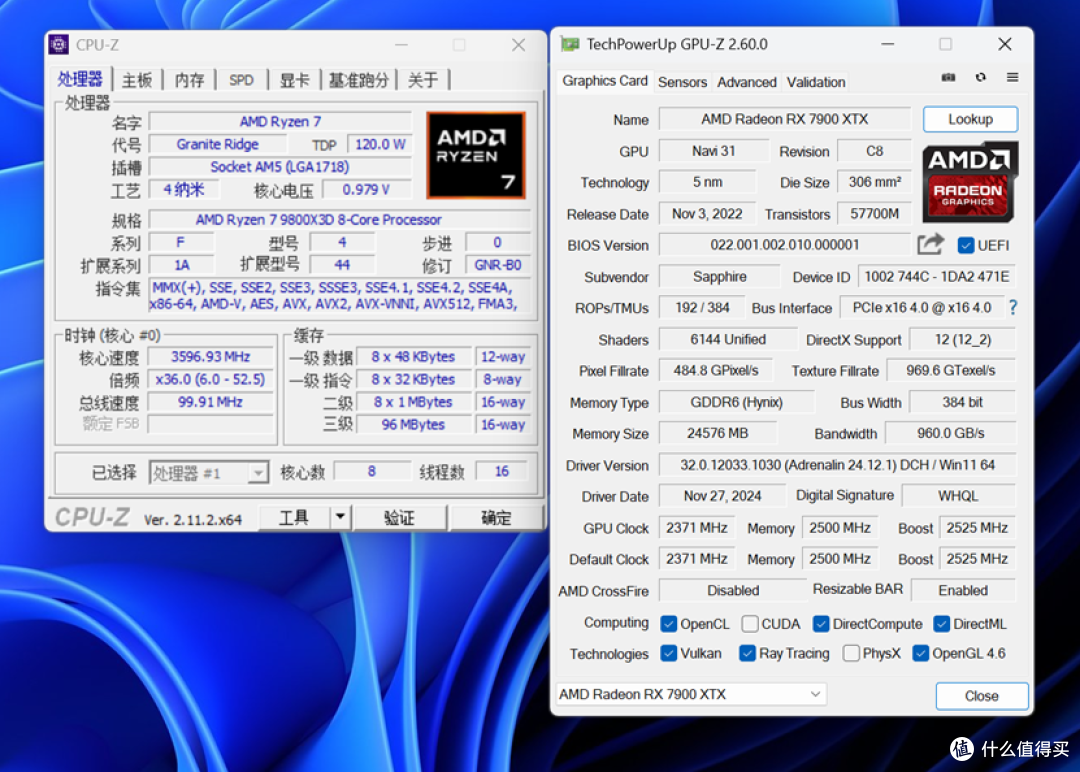
Task: Toggle the Ray Tracing checkbox
Action: tap(747, 654)
